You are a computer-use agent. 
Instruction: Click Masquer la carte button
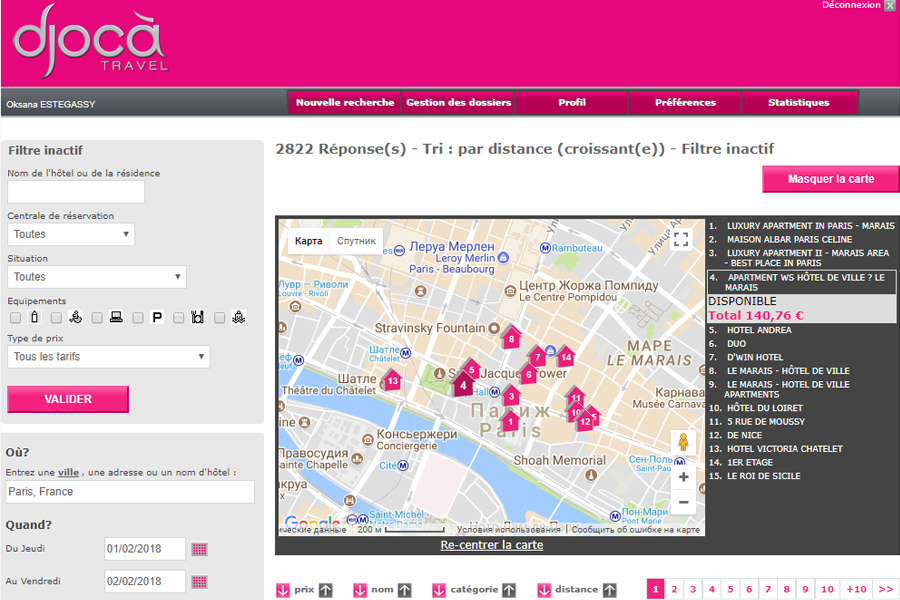[830, 179]
